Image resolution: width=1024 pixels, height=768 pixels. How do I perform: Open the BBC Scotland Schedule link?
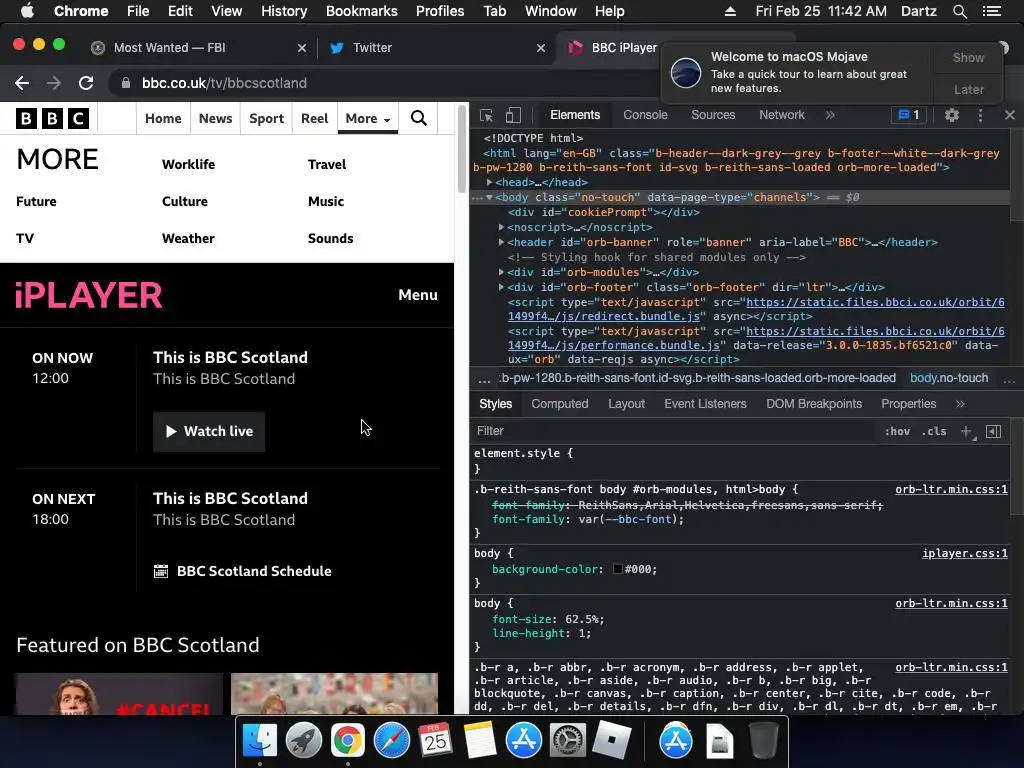click(x=243, y=571)
